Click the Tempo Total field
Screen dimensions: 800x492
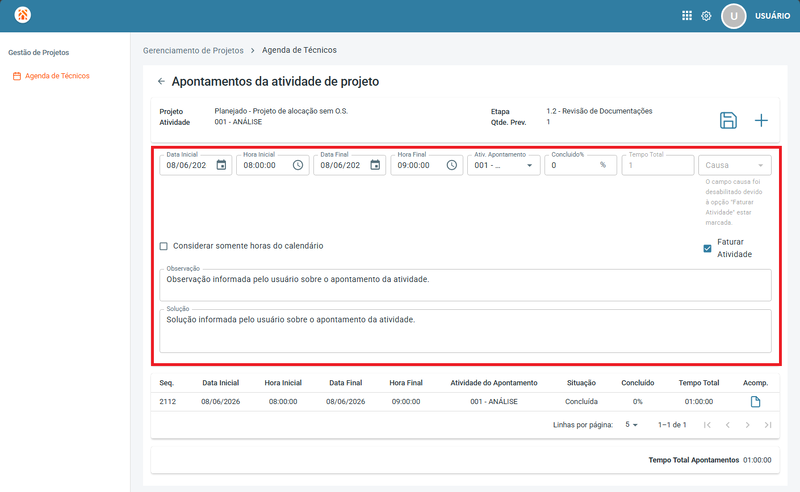(658, 165)
